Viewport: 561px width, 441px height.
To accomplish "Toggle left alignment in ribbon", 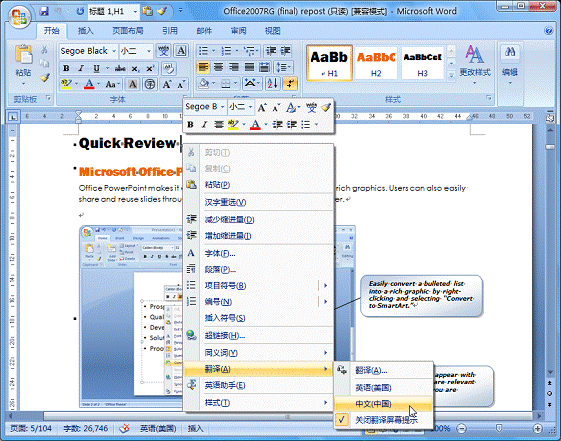I will (203, 67).
